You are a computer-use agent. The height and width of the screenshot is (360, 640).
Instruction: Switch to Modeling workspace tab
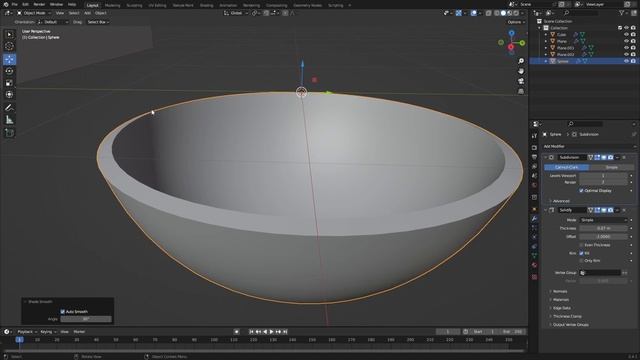click(x=113, y=5)
